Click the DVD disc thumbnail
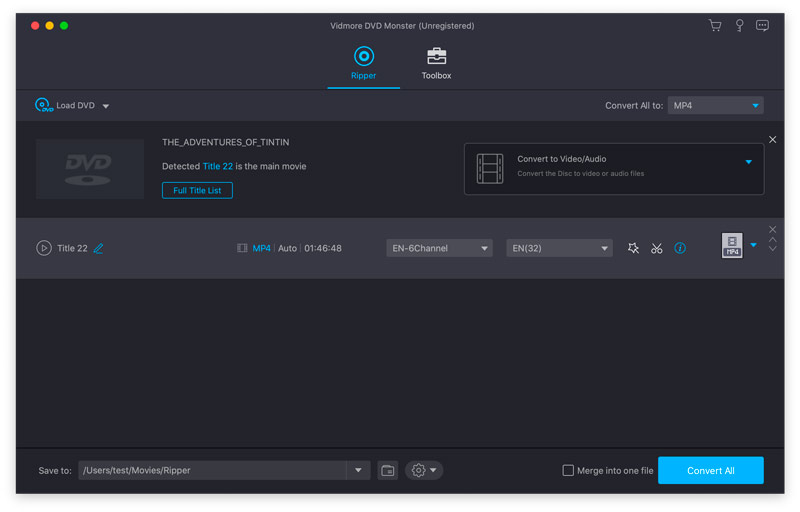The width and height of the screenshot is (800, 512). click(89, 169)
